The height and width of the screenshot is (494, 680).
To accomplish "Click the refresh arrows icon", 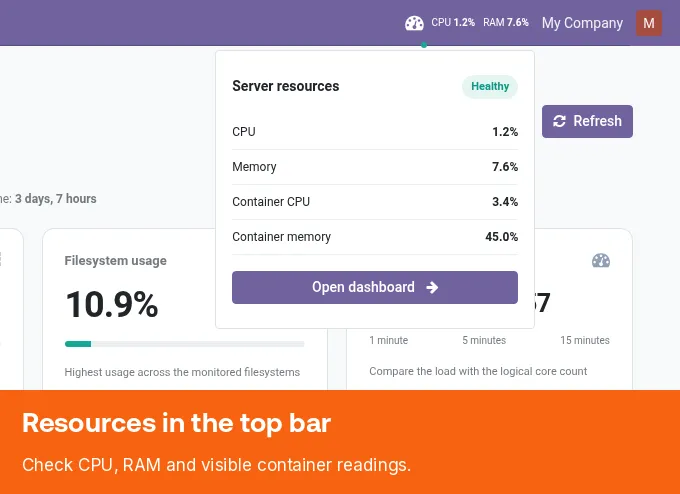I will pos(559,121).
